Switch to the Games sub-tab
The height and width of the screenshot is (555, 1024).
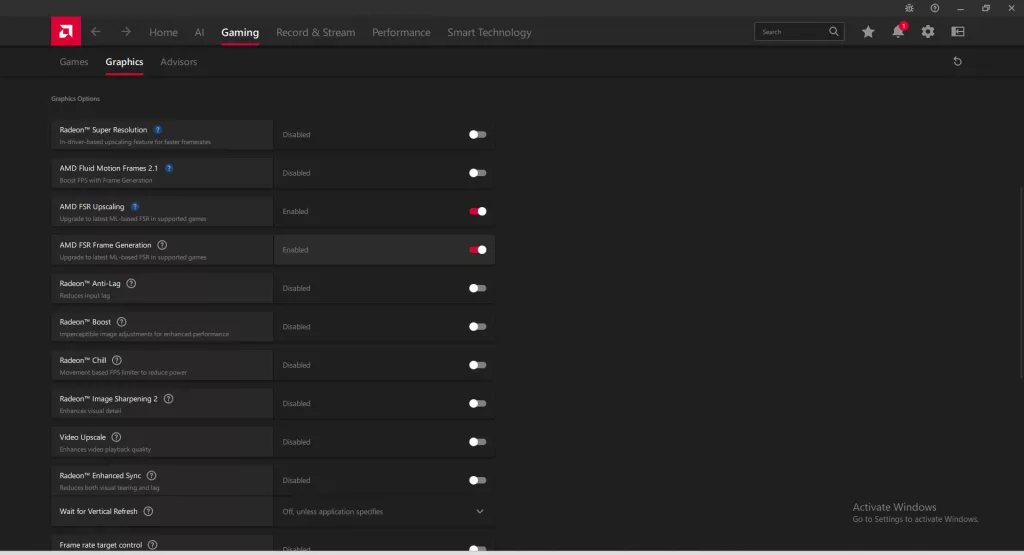tap(74, 61)
